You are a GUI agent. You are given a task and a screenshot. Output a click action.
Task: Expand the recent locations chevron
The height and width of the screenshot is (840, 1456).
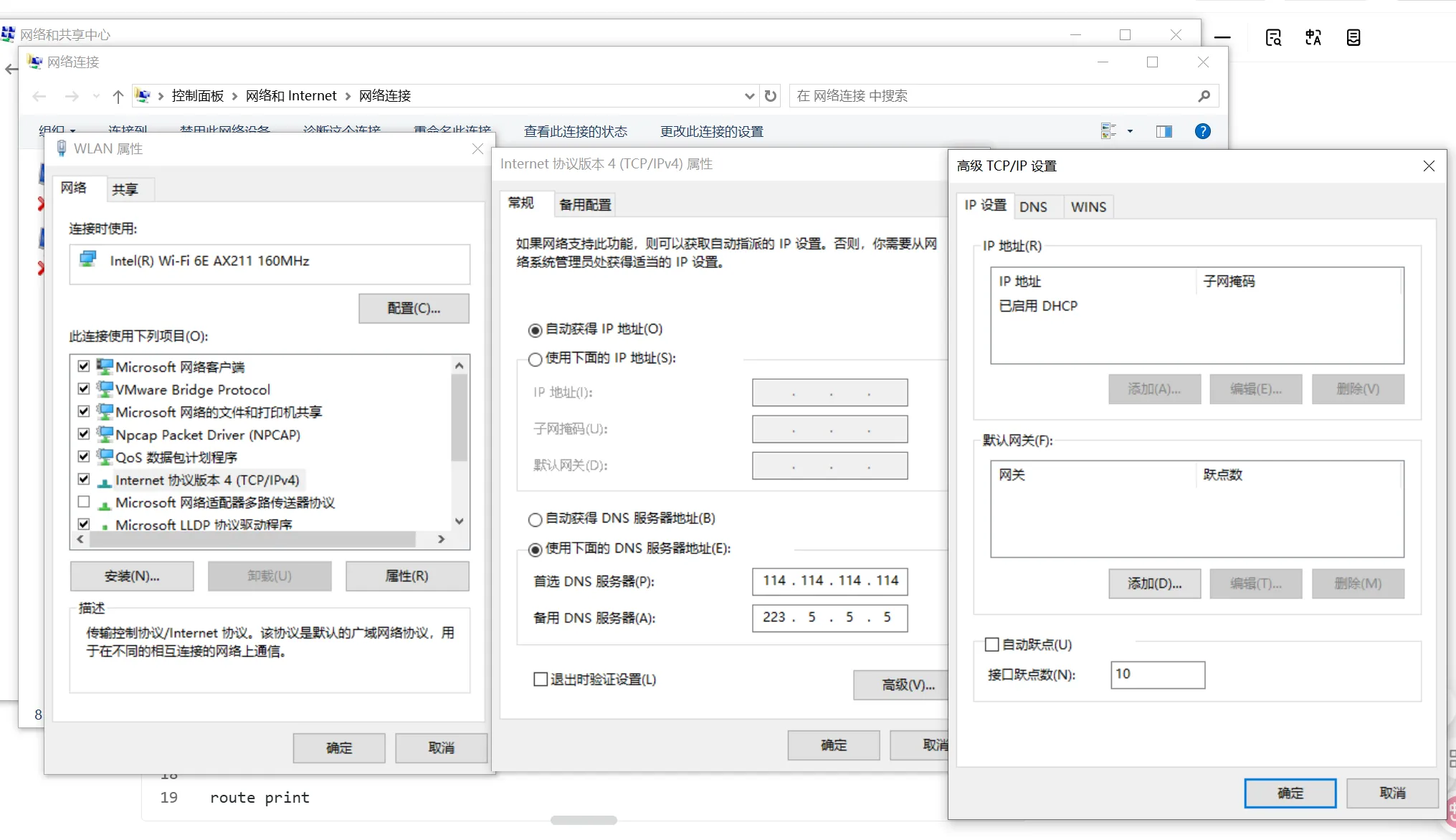96,96
